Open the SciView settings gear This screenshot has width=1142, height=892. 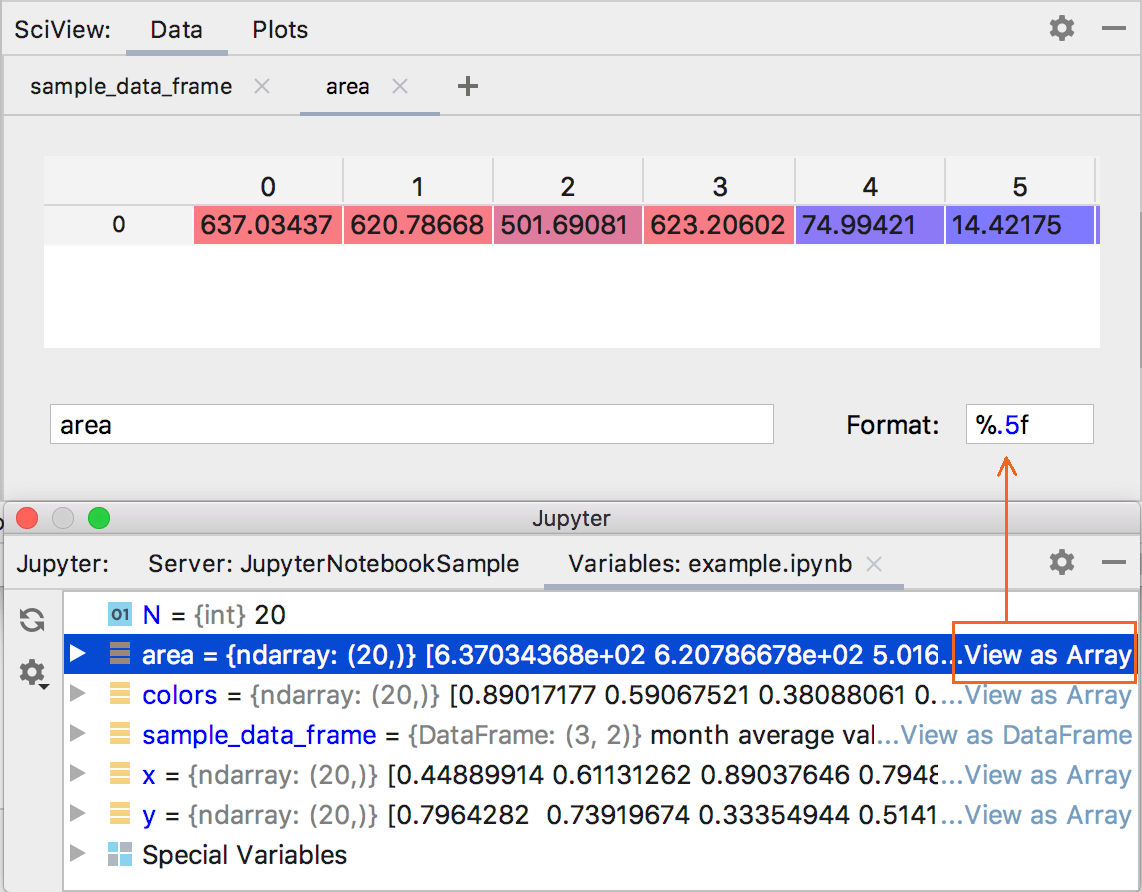1061,29
